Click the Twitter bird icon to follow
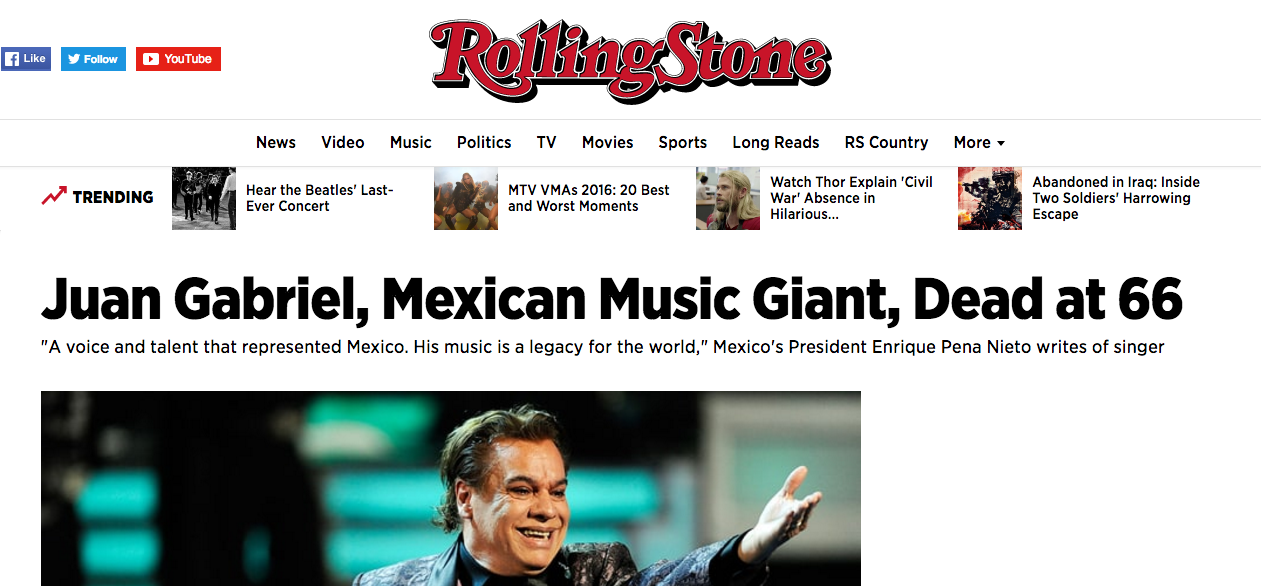The image size is (1261, 586). 75,58
